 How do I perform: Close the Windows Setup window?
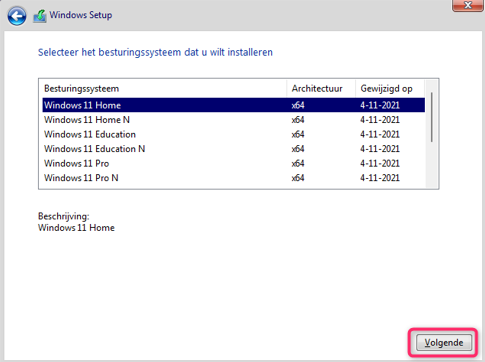[468, 5]
